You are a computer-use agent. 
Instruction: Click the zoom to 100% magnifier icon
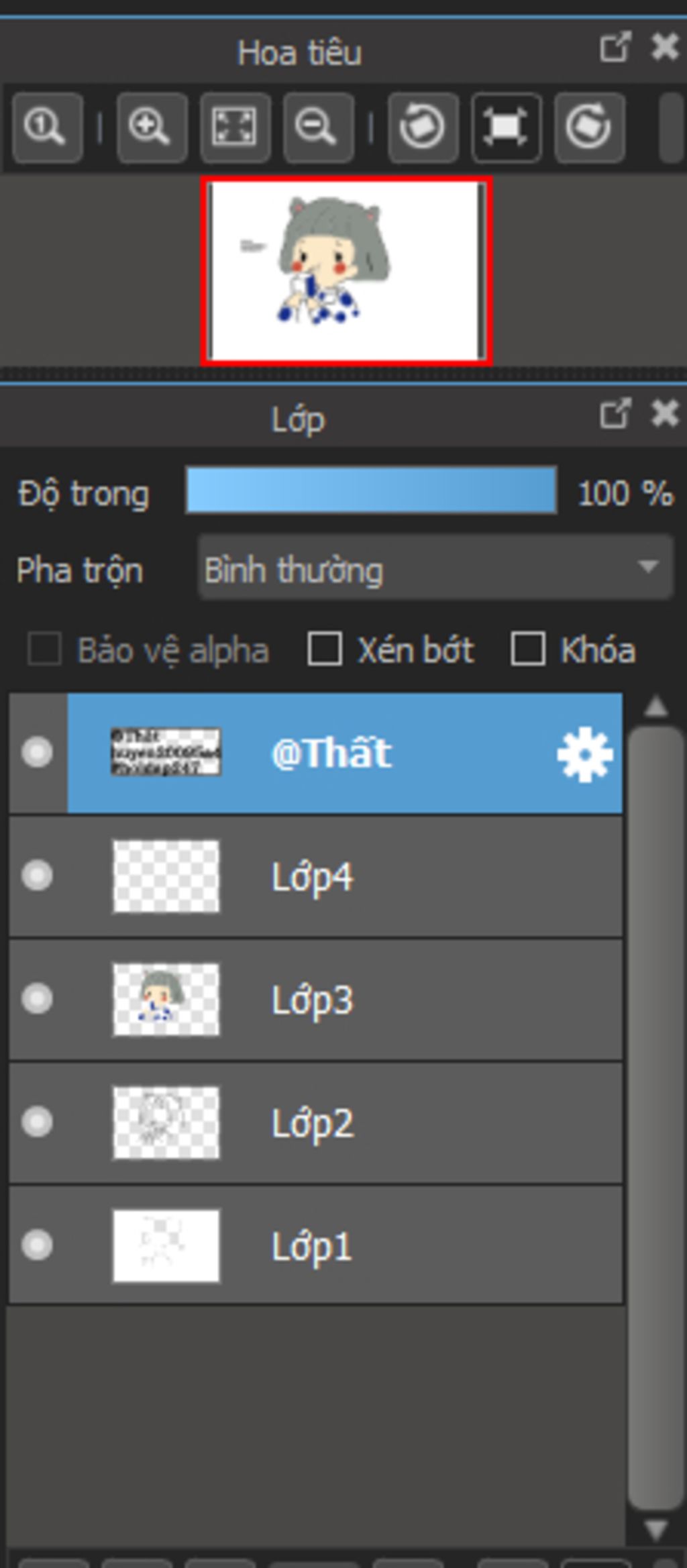pos(47,127)
